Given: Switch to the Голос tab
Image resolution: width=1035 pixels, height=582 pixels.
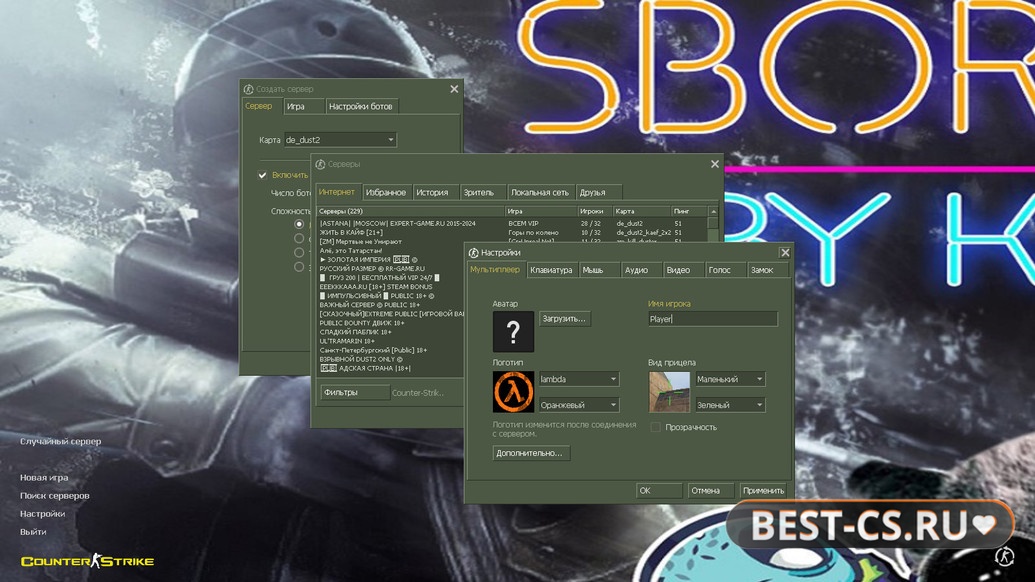Looking at the screenshot, I should point(725,270).
